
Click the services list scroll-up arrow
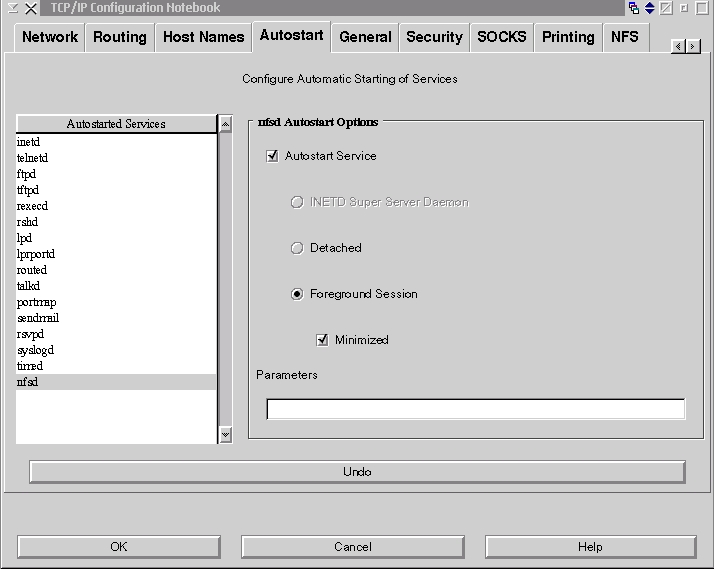click(x=225, y=124)
